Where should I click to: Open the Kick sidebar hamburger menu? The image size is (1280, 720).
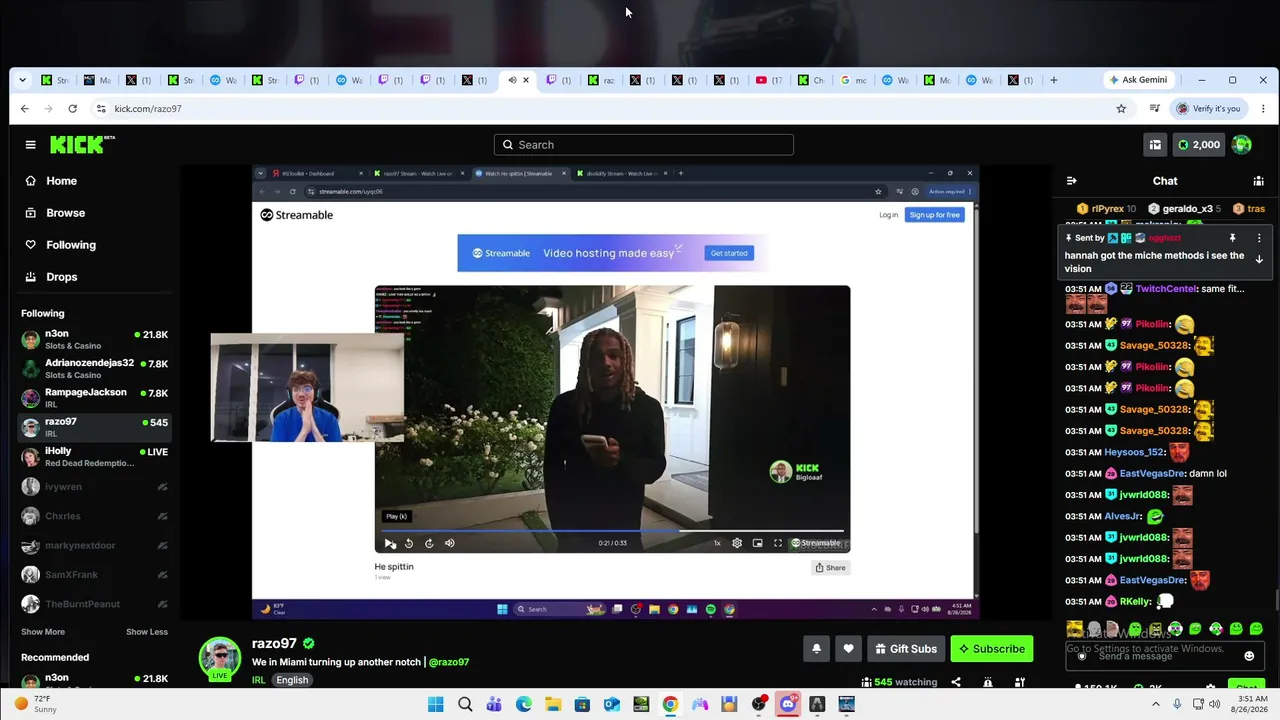[x=30, y=145]
